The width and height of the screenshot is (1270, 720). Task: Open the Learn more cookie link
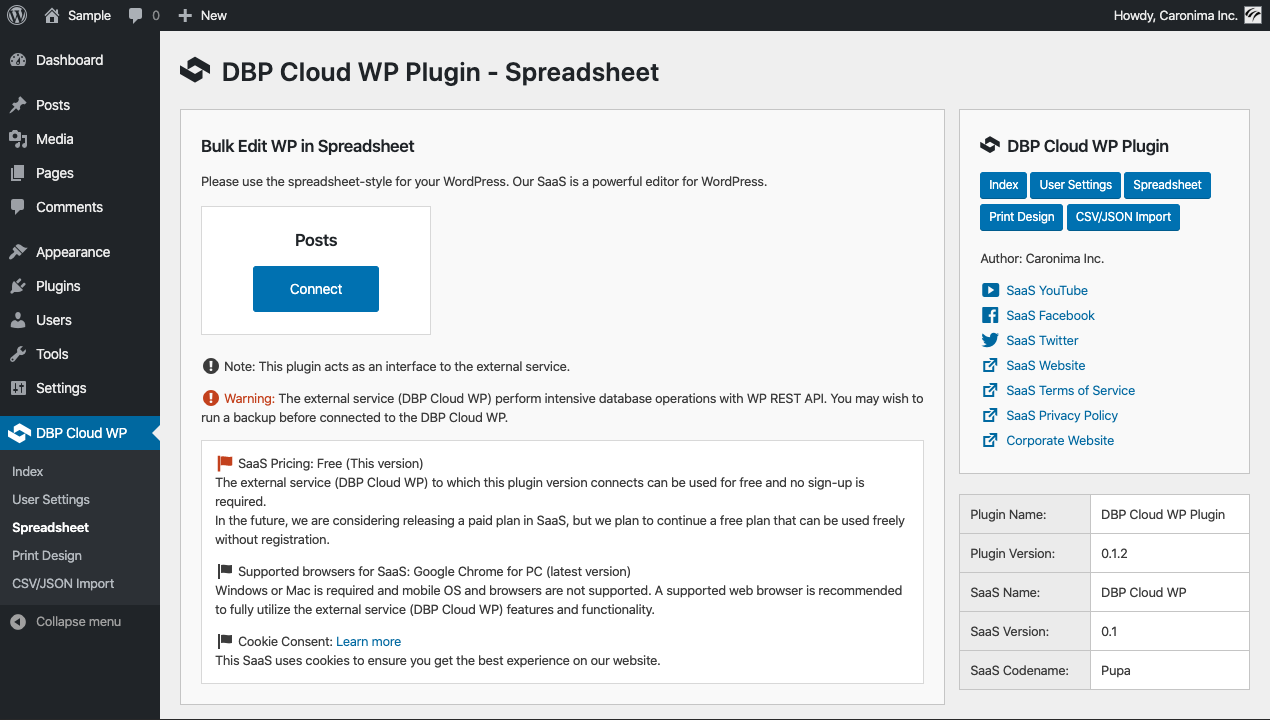[x=368, y=641]
